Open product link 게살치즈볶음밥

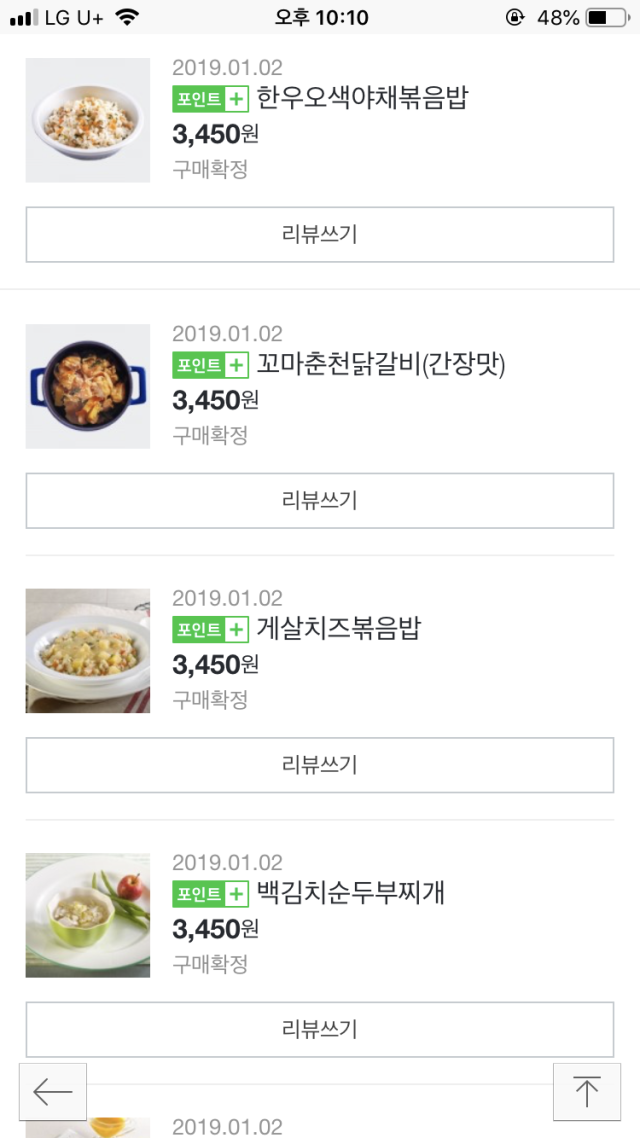[x=339, y=629]
